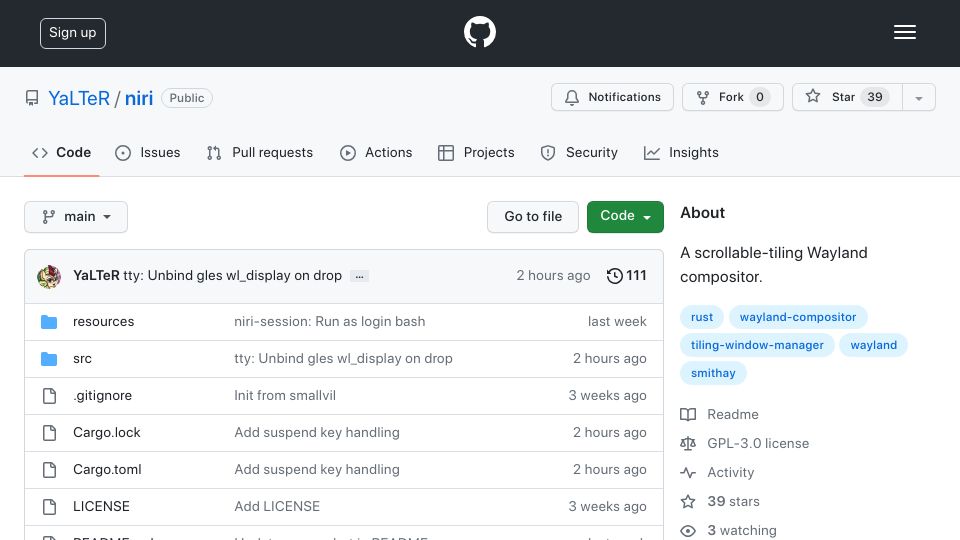This screenshot has height=540, width=960.
Task: Click the Cargo.lock file icon
Action: click(x=50, y=433)
